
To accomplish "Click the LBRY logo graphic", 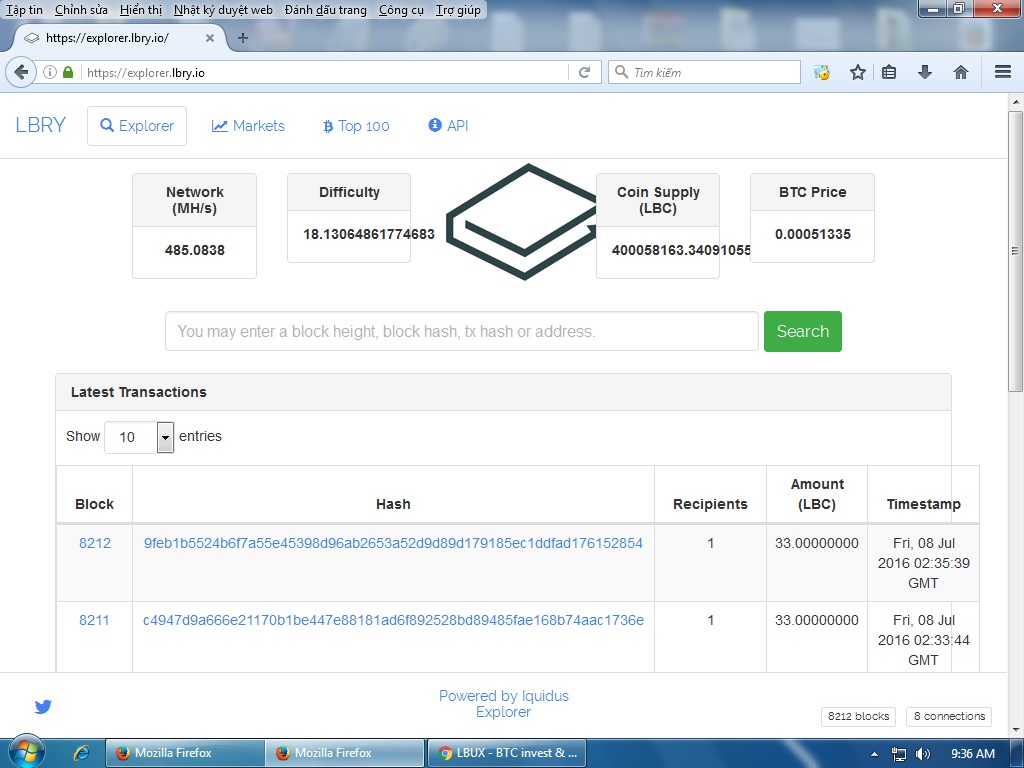I will 522,221.
